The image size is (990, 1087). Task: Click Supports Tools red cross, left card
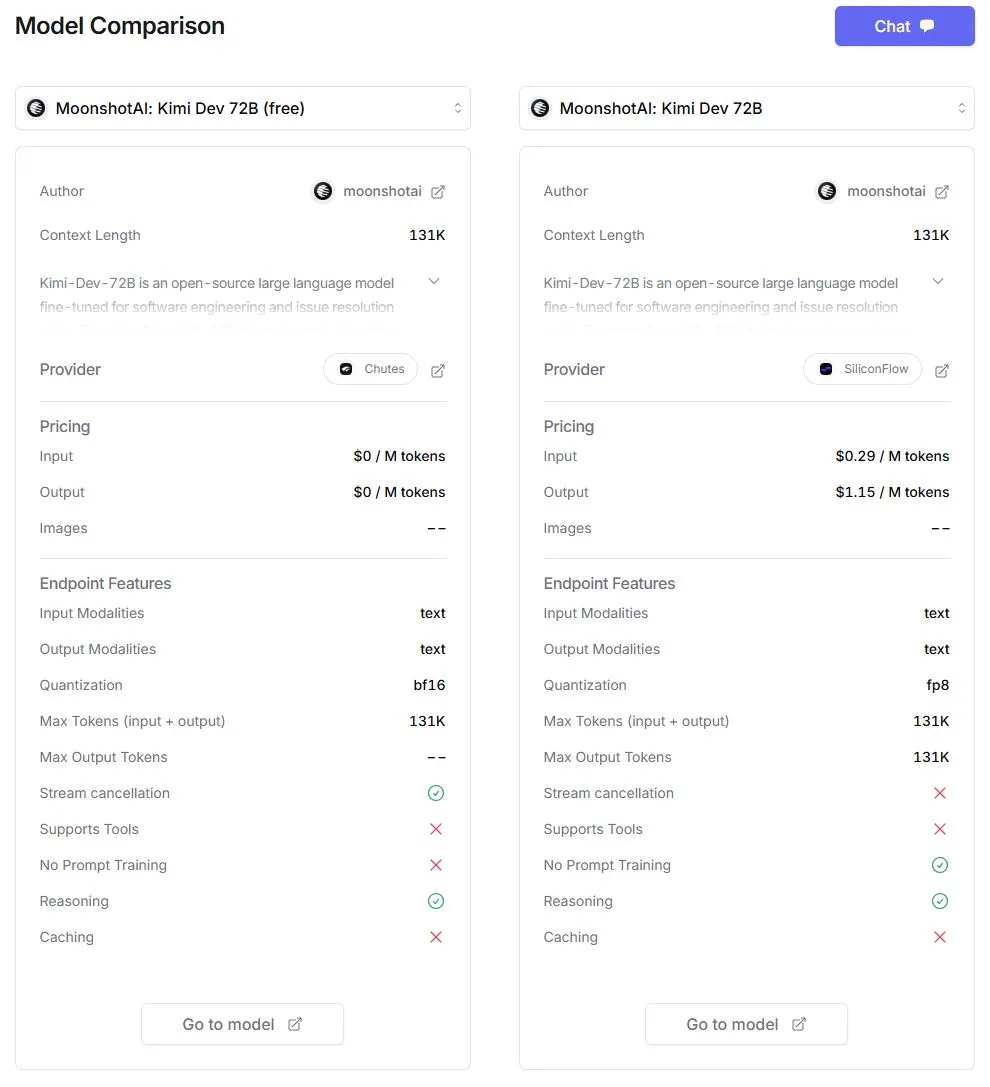tap(436, 829)
